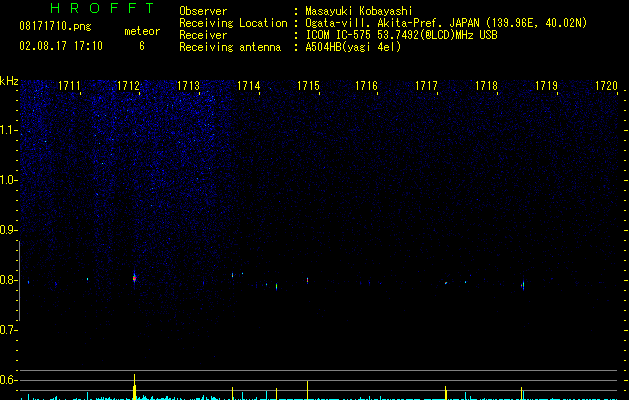Select the Ogata-vill. Akita-Pref. JAPAN location text

tap(446, 23)
